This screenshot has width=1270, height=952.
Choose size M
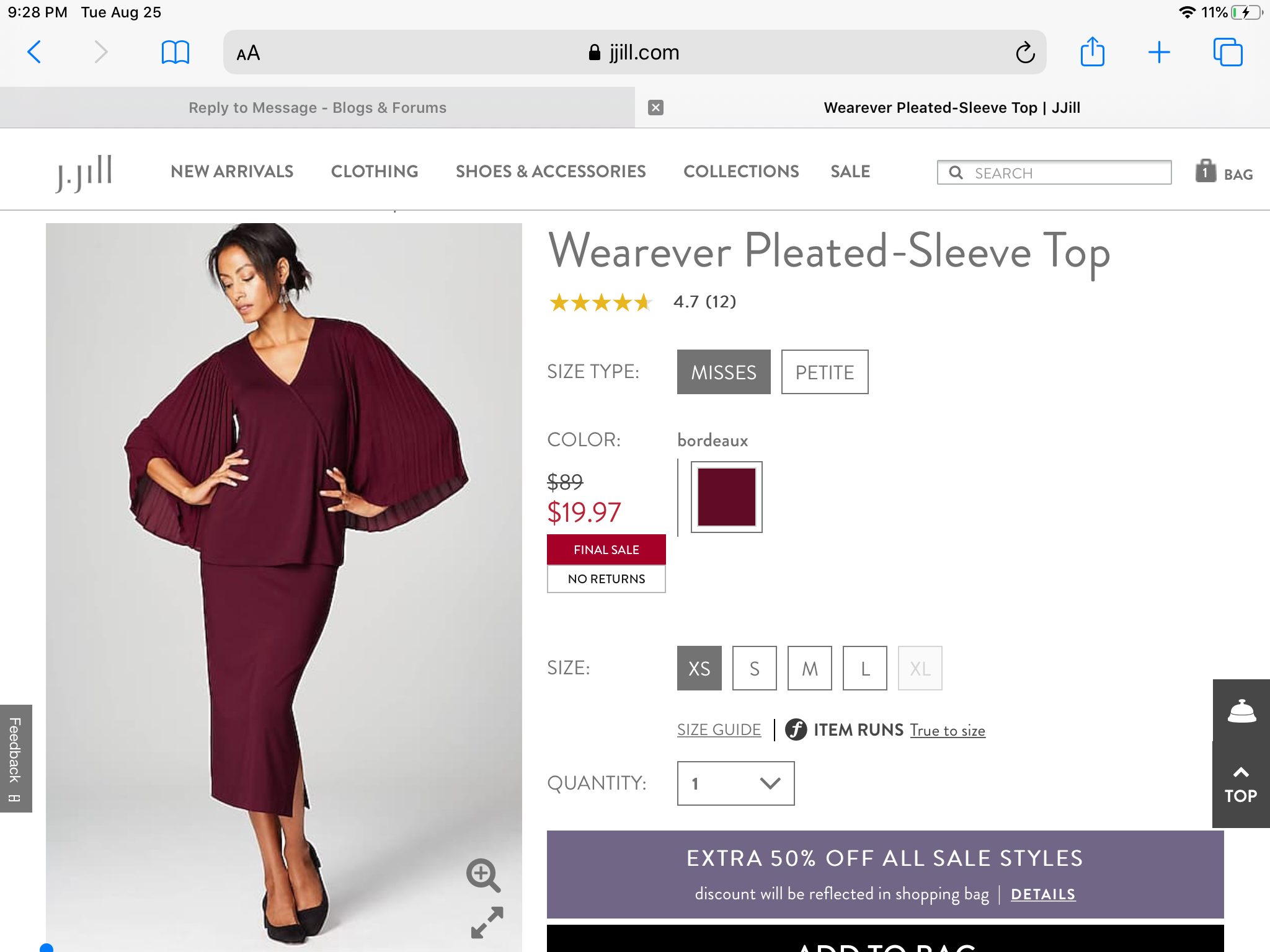click(x=809, y=668)
